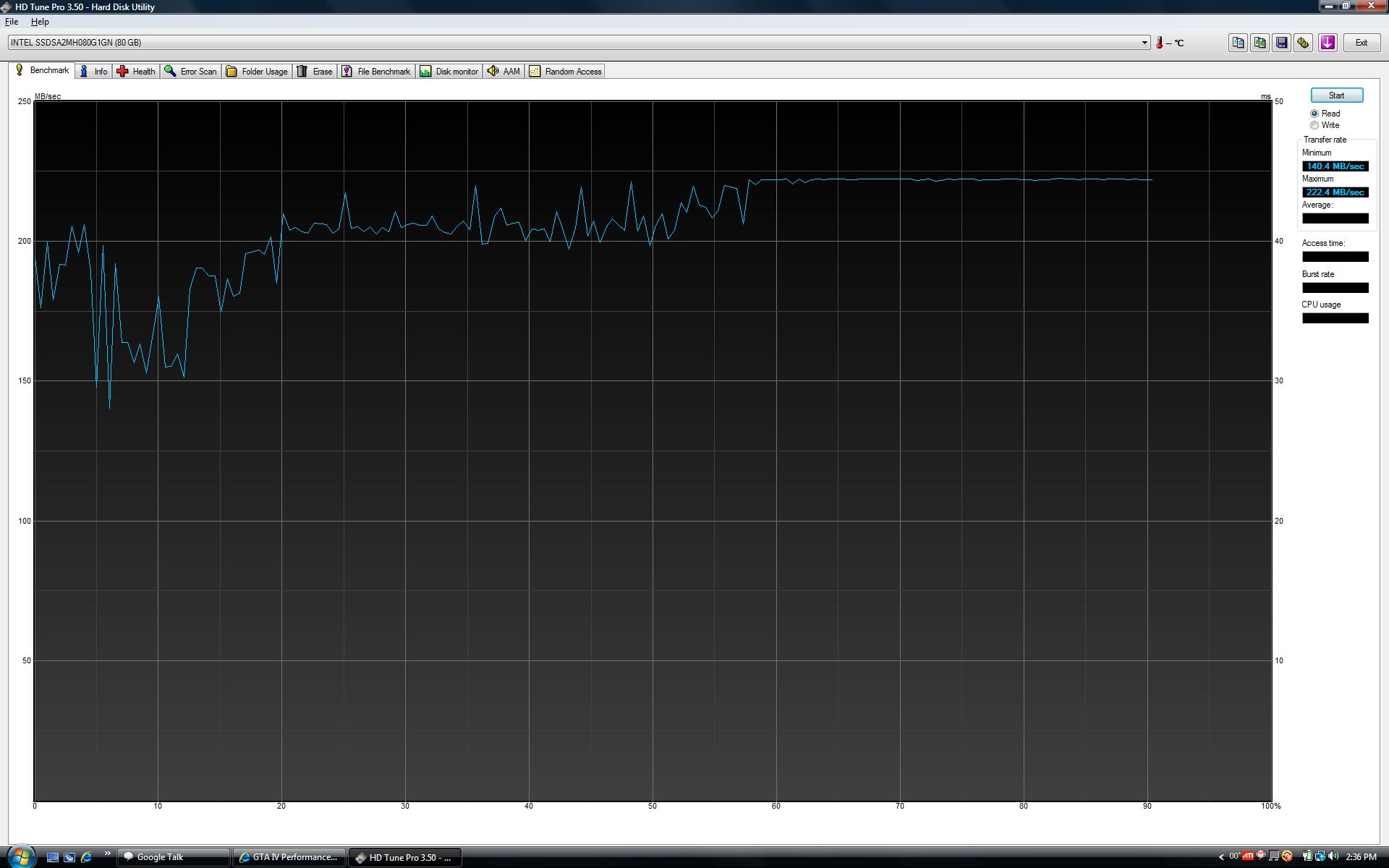Copy screenshot to clipboard icon
This screenshot has width=1389, height=868.
coord(1260,43)
